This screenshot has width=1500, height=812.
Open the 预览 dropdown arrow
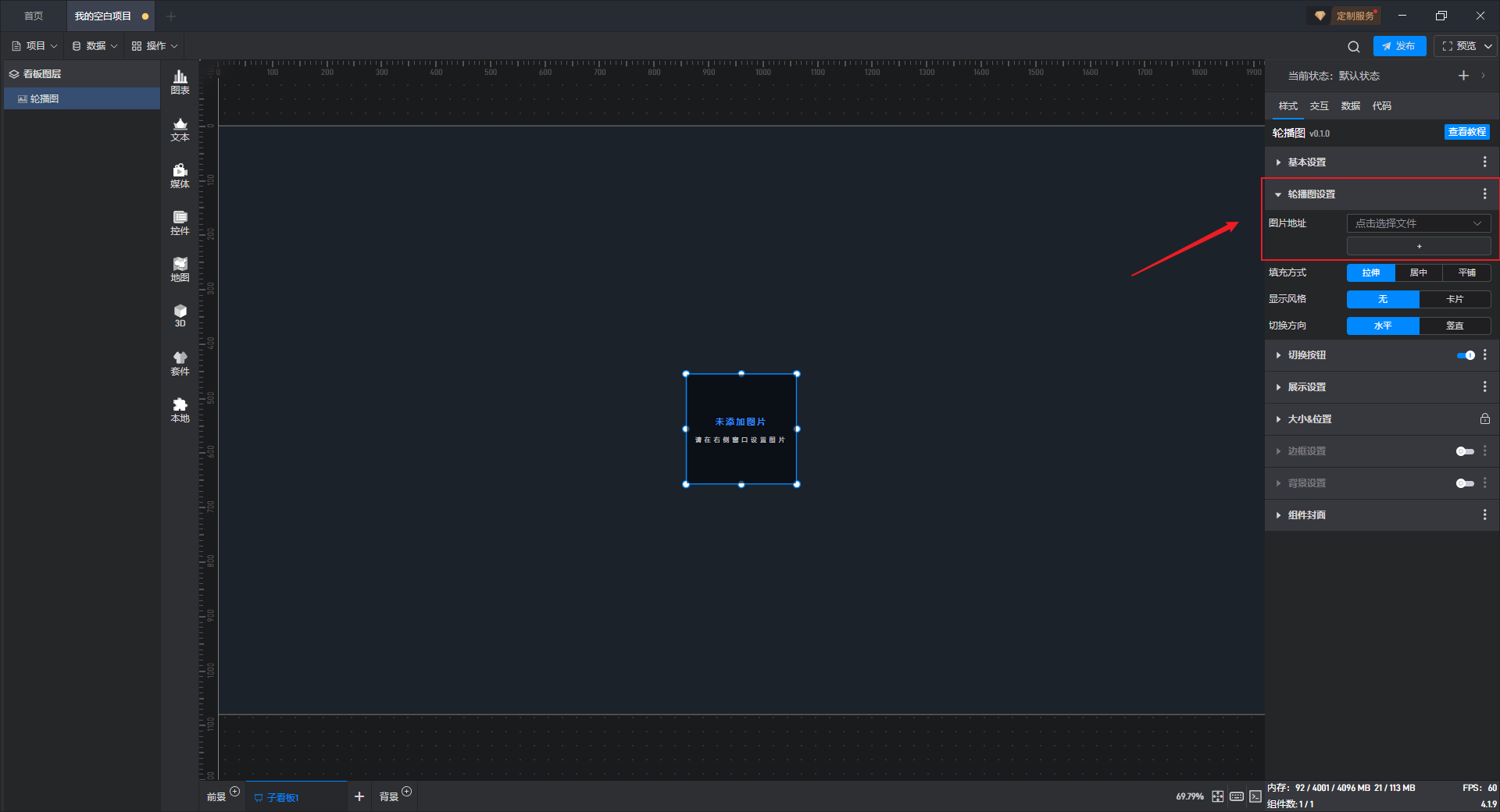(1488, 46)
